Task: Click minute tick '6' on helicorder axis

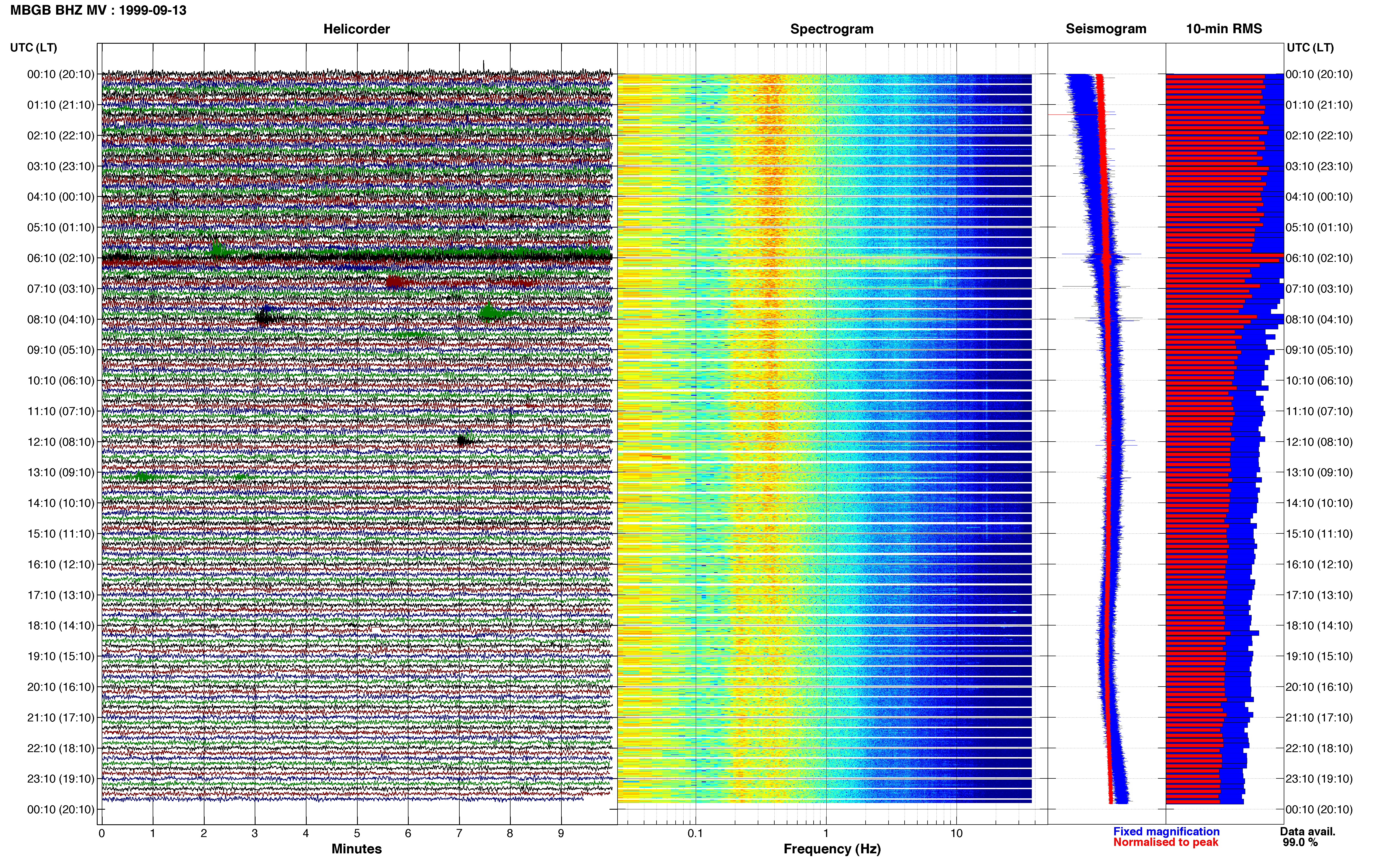Action: point(408,833)
